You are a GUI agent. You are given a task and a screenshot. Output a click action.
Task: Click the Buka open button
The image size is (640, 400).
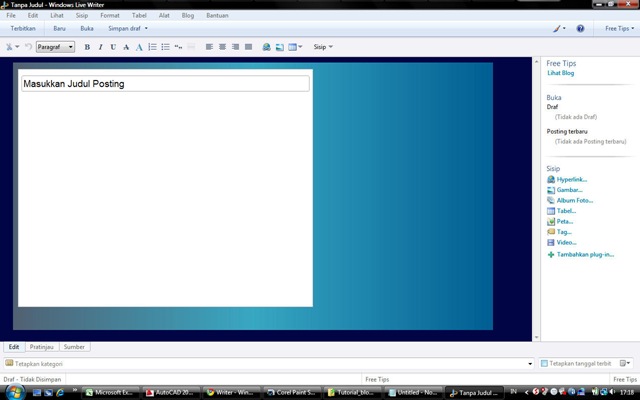tap(87, 29)
